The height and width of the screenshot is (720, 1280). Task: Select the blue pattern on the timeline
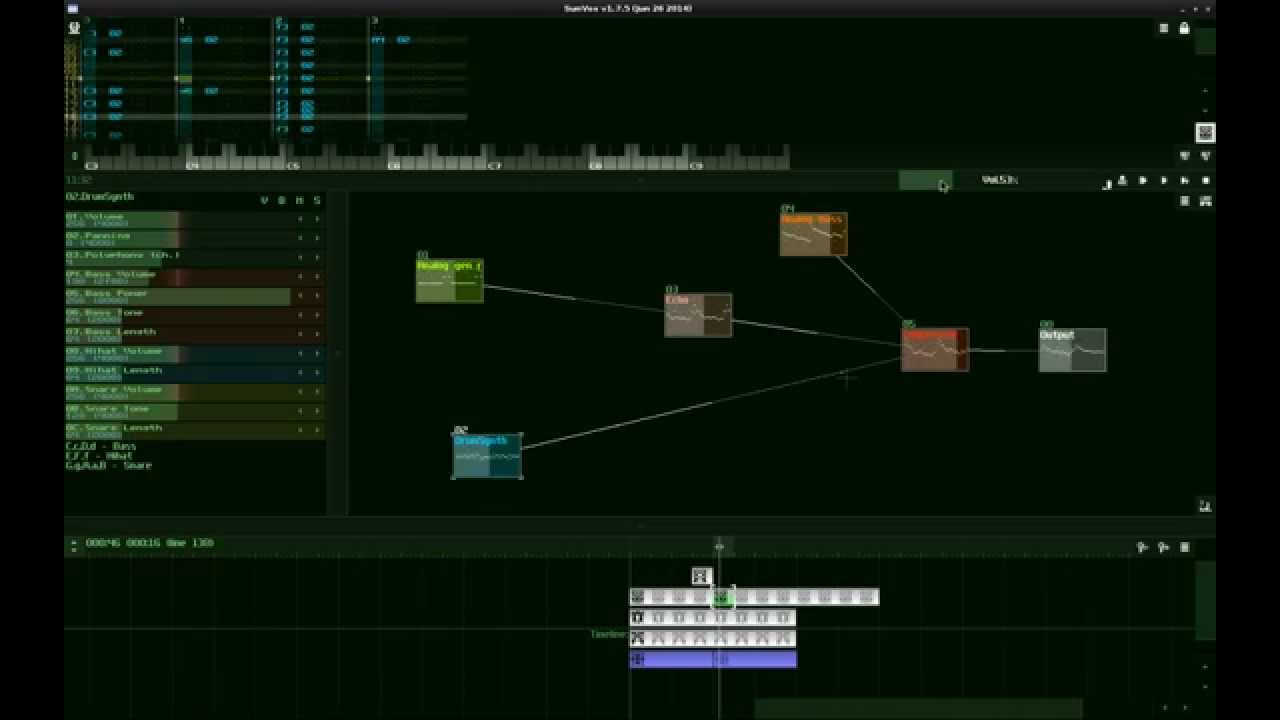tap(713, 659)
